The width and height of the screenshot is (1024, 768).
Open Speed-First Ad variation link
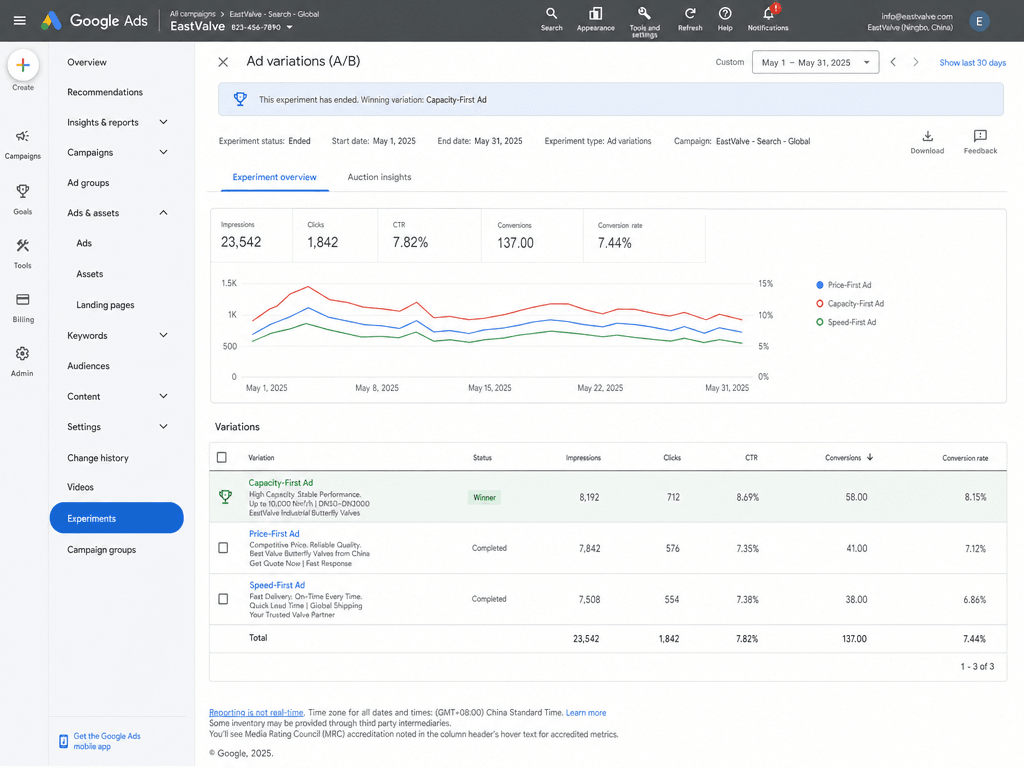pos(277,586)
